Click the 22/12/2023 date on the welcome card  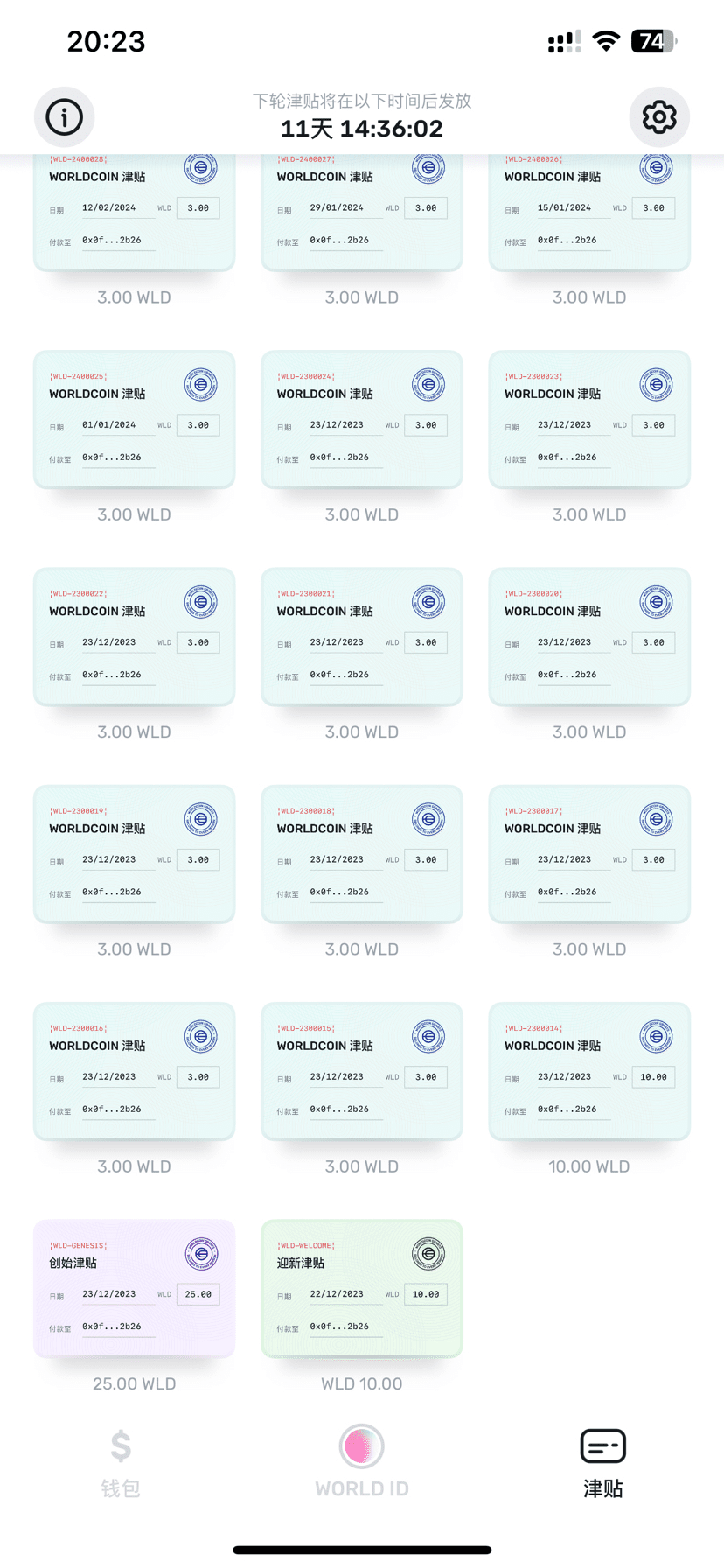click(x=337, y=1294)
